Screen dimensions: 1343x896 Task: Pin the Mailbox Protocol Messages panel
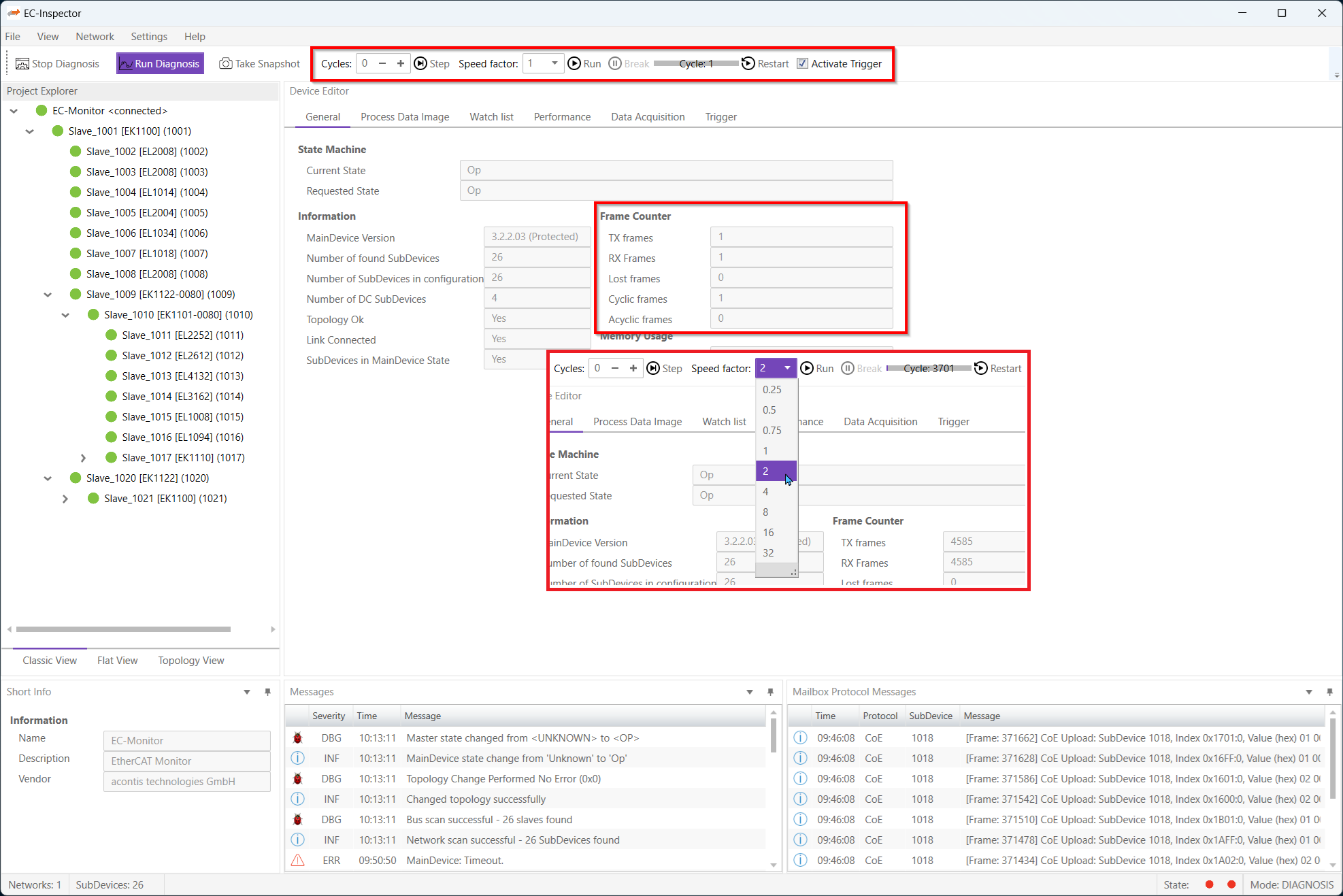point(1330,691)
